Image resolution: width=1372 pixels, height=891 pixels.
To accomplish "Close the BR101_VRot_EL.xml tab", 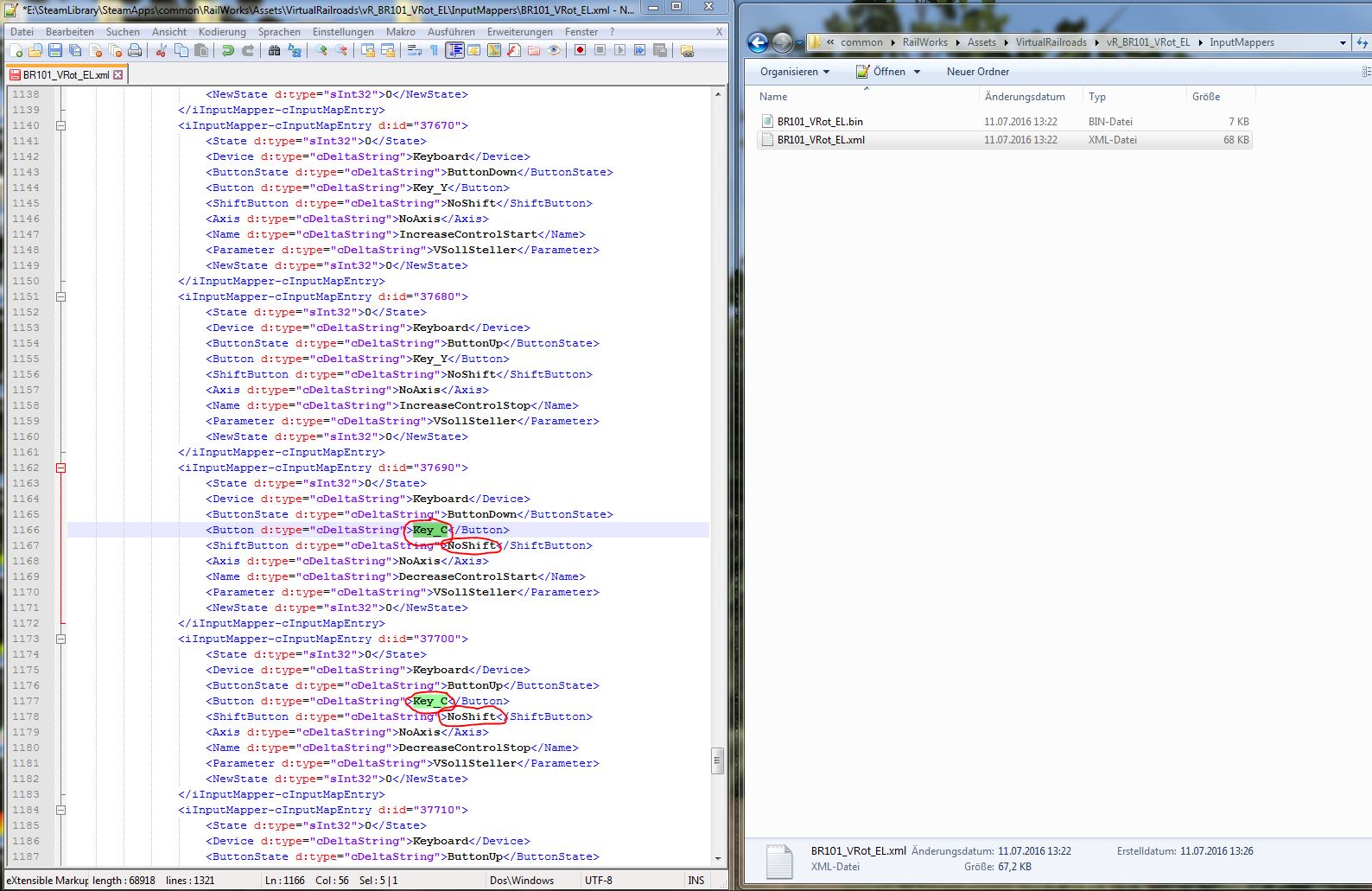I will pos(118,75).
